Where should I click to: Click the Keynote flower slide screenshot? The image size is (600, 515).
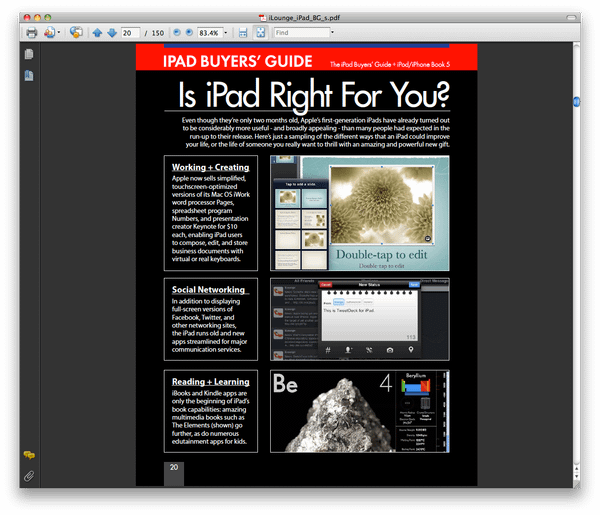[x=360, y=213]
